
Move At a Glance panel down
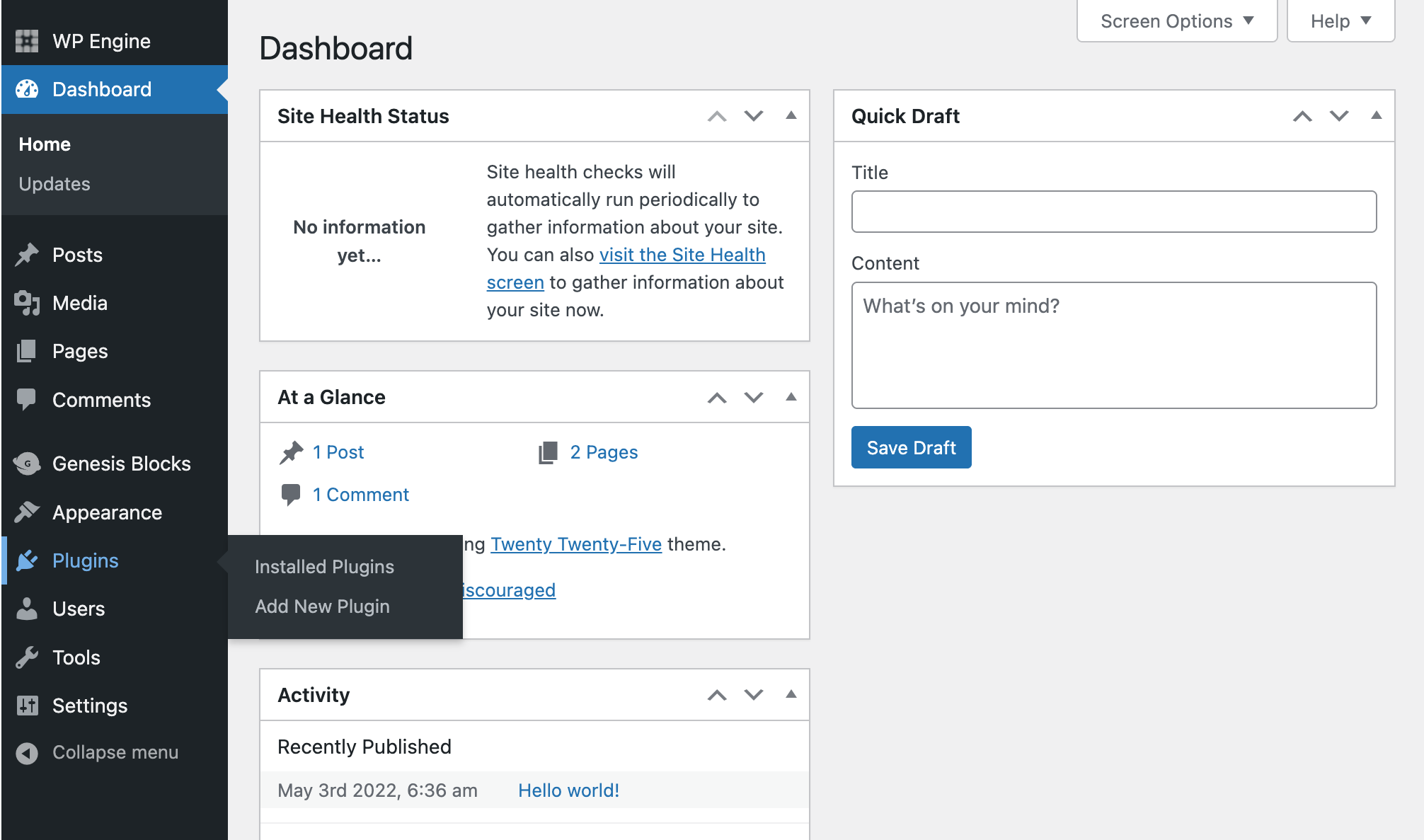click(x=754, y=398)
